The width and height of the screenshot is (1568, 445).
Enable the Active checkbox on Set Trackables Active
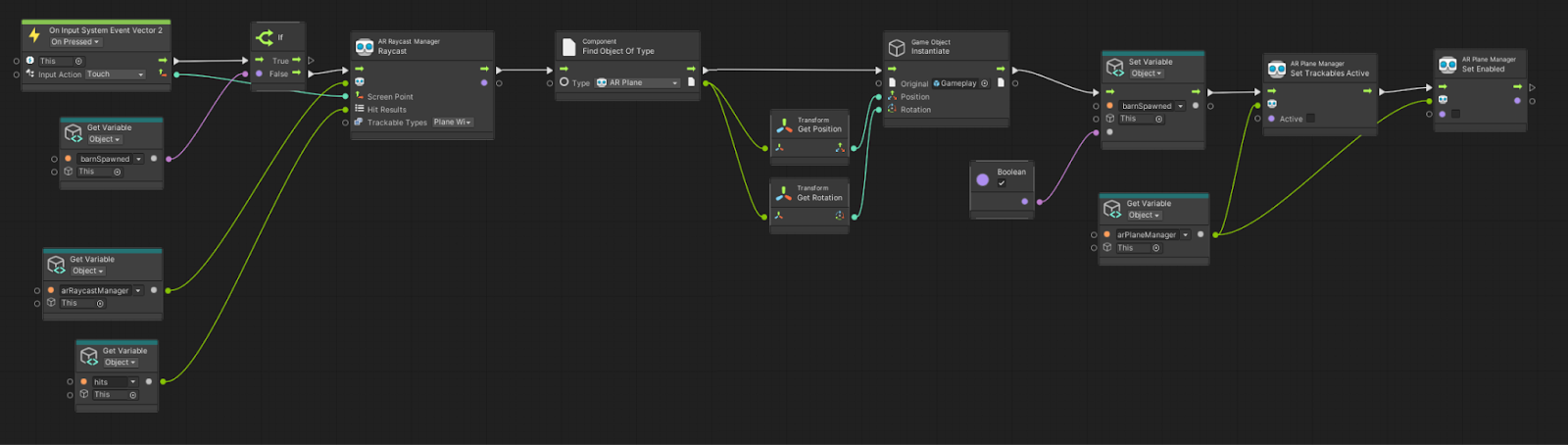(1310, 119)
